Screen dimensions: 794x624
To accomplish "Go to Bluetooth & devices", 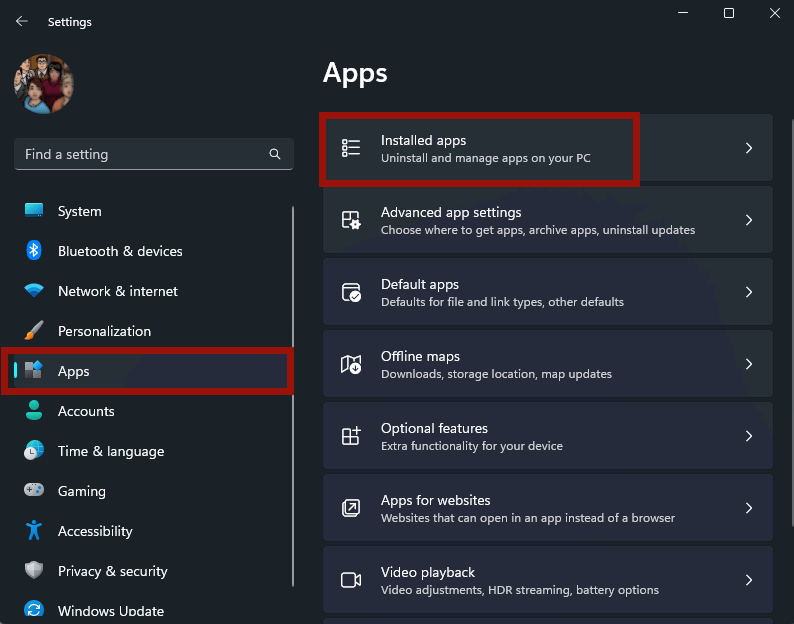I will tap(120, 251).
